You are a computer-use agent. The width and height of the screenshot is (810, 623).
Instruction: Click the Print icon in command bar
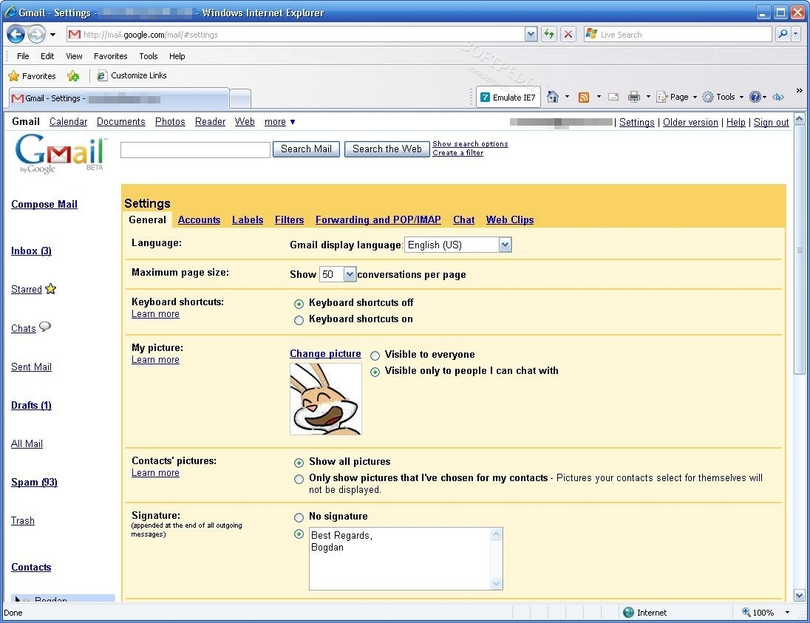point(633,97)
